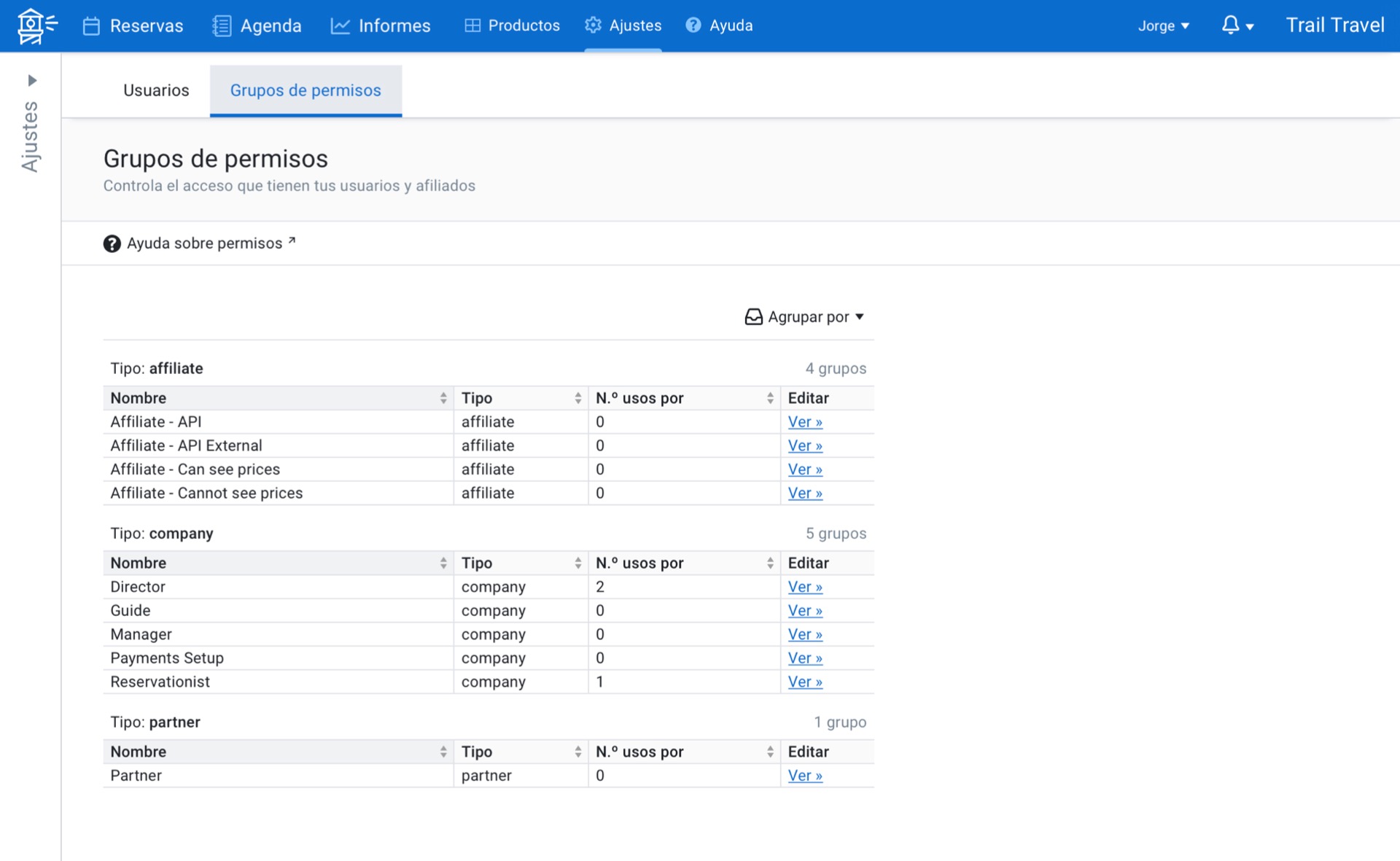
Task: Click the '5 grupos' count label
Action: (x=836, y=534)
